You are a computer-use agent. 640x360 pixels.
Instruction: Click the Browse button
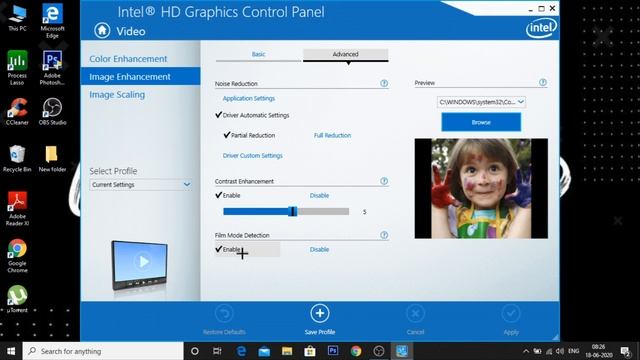click(481, 122)
